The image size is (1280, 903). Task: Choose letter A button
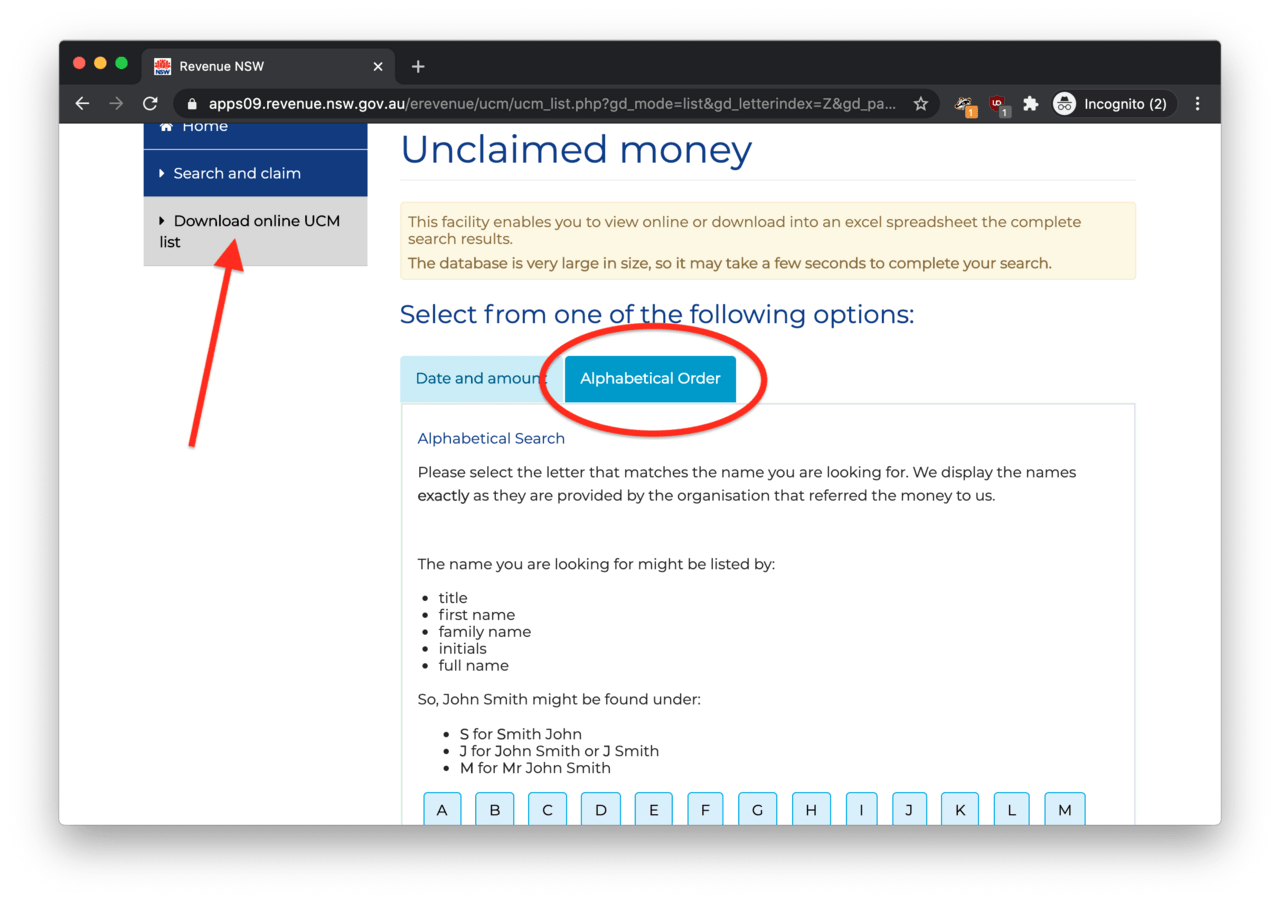[x=442, y=809]
